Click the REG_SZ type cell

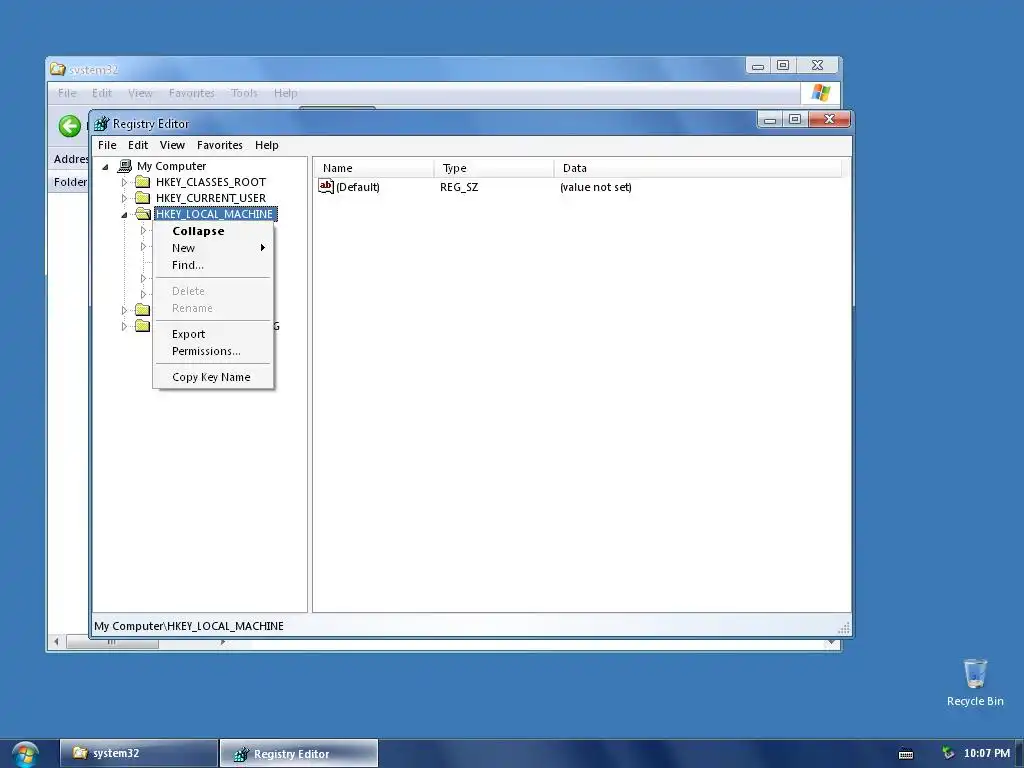pyautogui.click(x=459, y=187)
